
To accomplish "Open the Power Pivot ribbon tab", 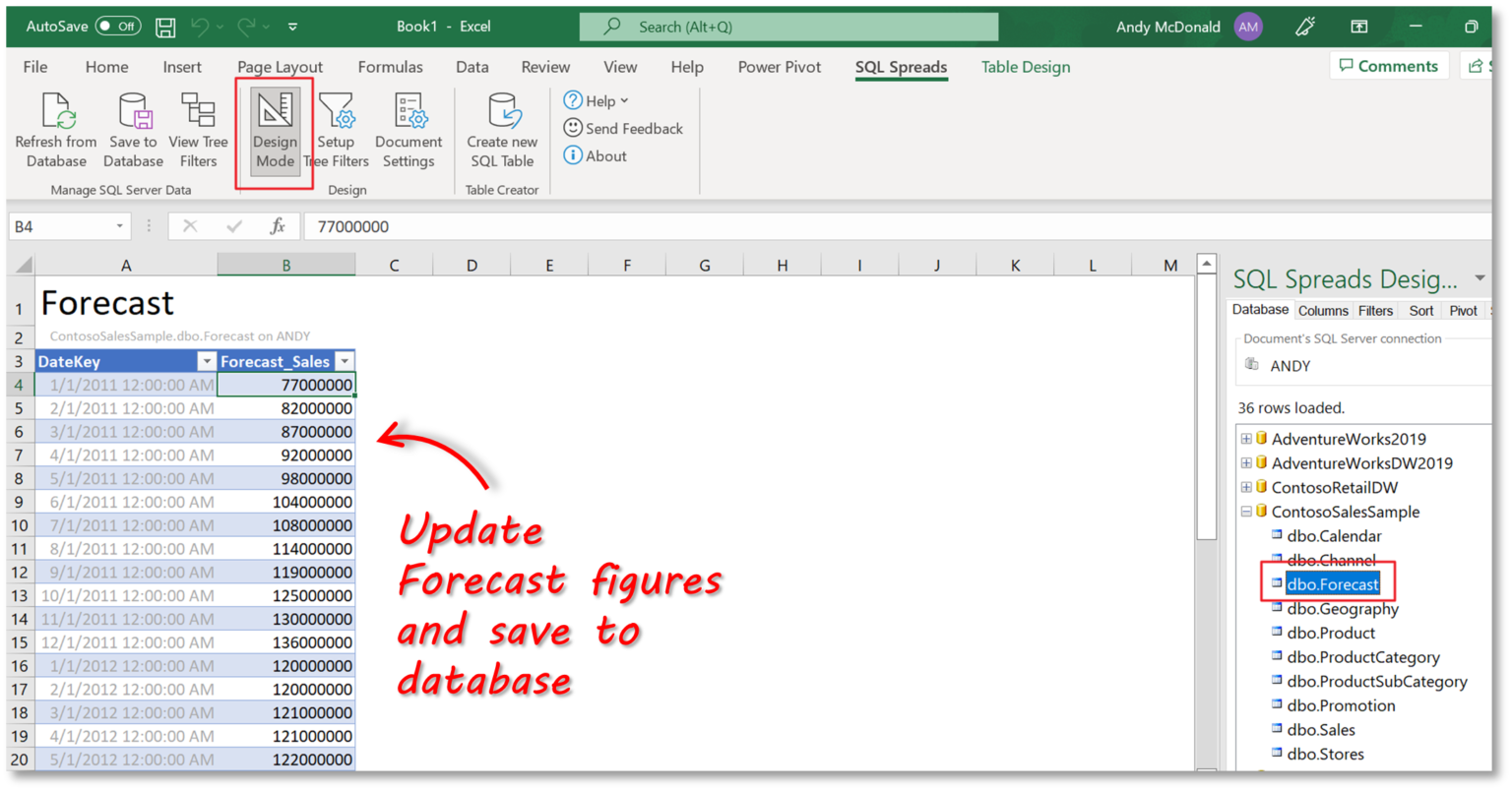I will 779,67.
